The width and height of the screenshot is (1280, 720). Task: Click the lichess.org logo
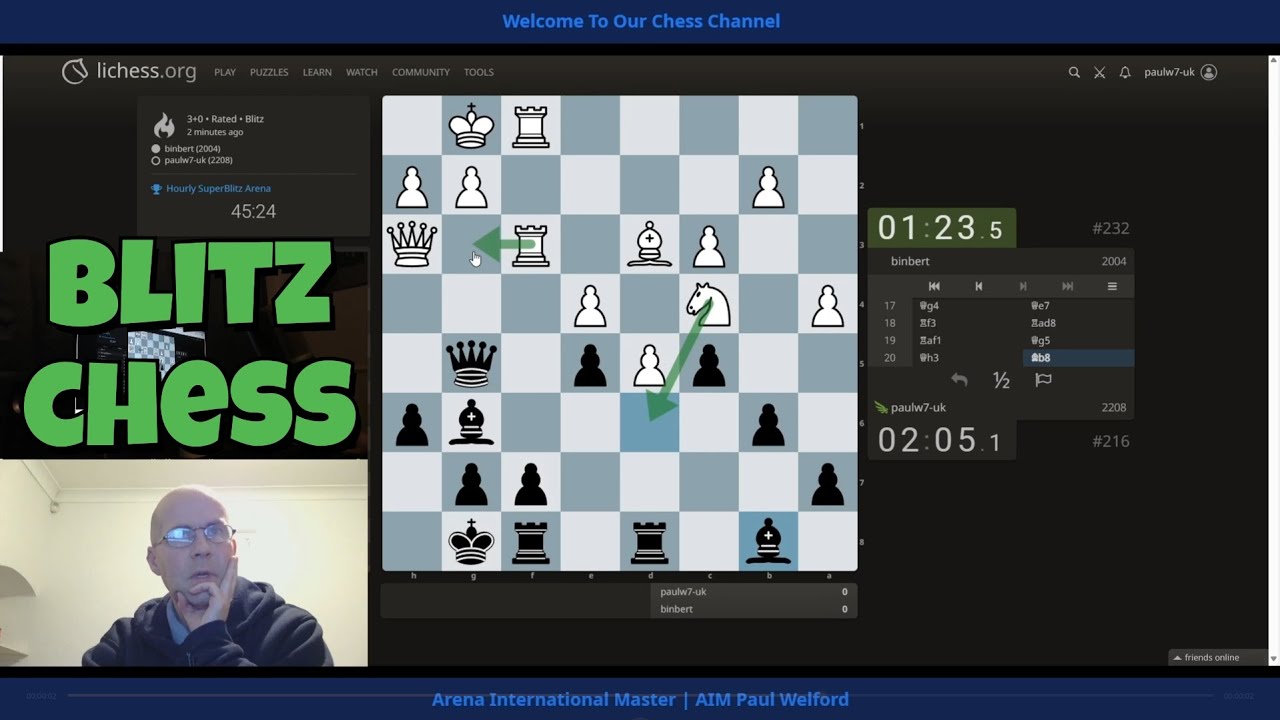[129, 71]
